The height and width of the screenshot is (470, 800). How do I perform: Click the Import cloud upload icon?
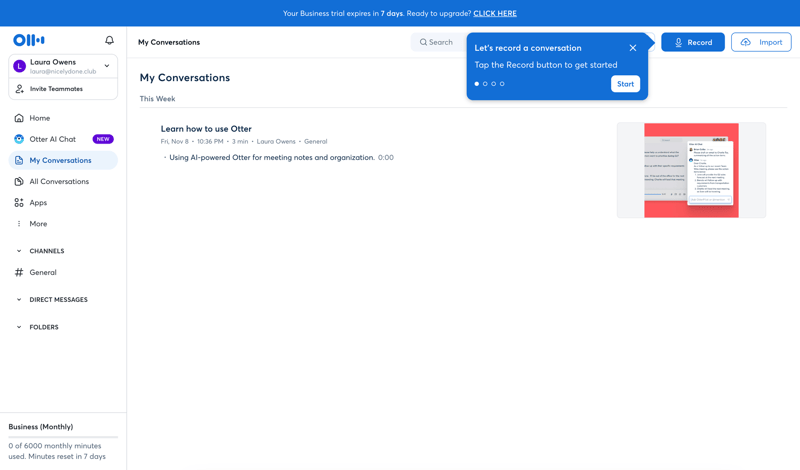click(x=745, y=42)
